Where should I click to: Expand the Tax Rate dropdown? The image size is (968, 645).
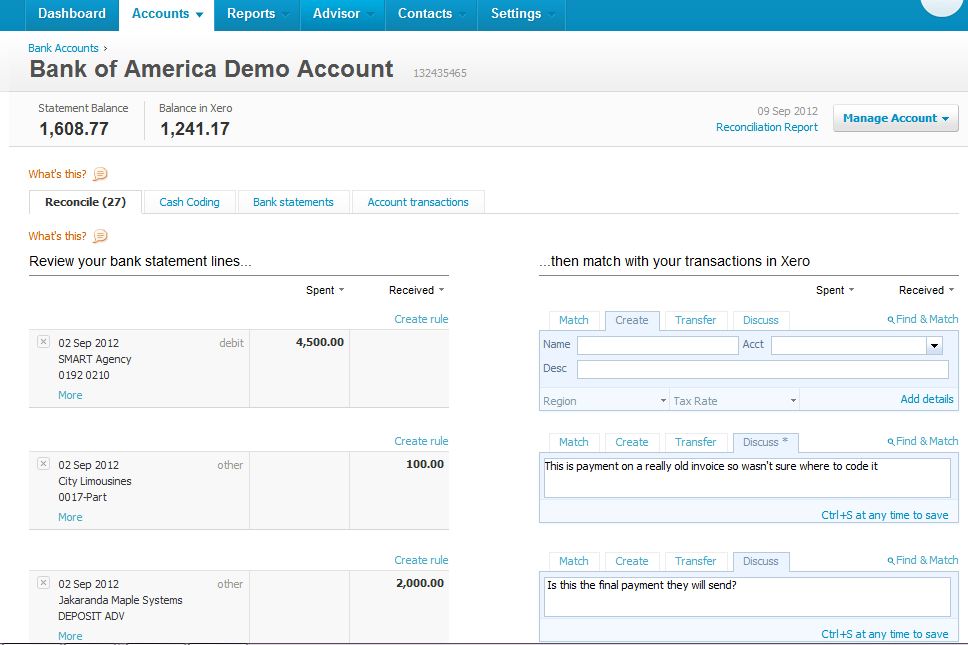(x=793, y=401)
